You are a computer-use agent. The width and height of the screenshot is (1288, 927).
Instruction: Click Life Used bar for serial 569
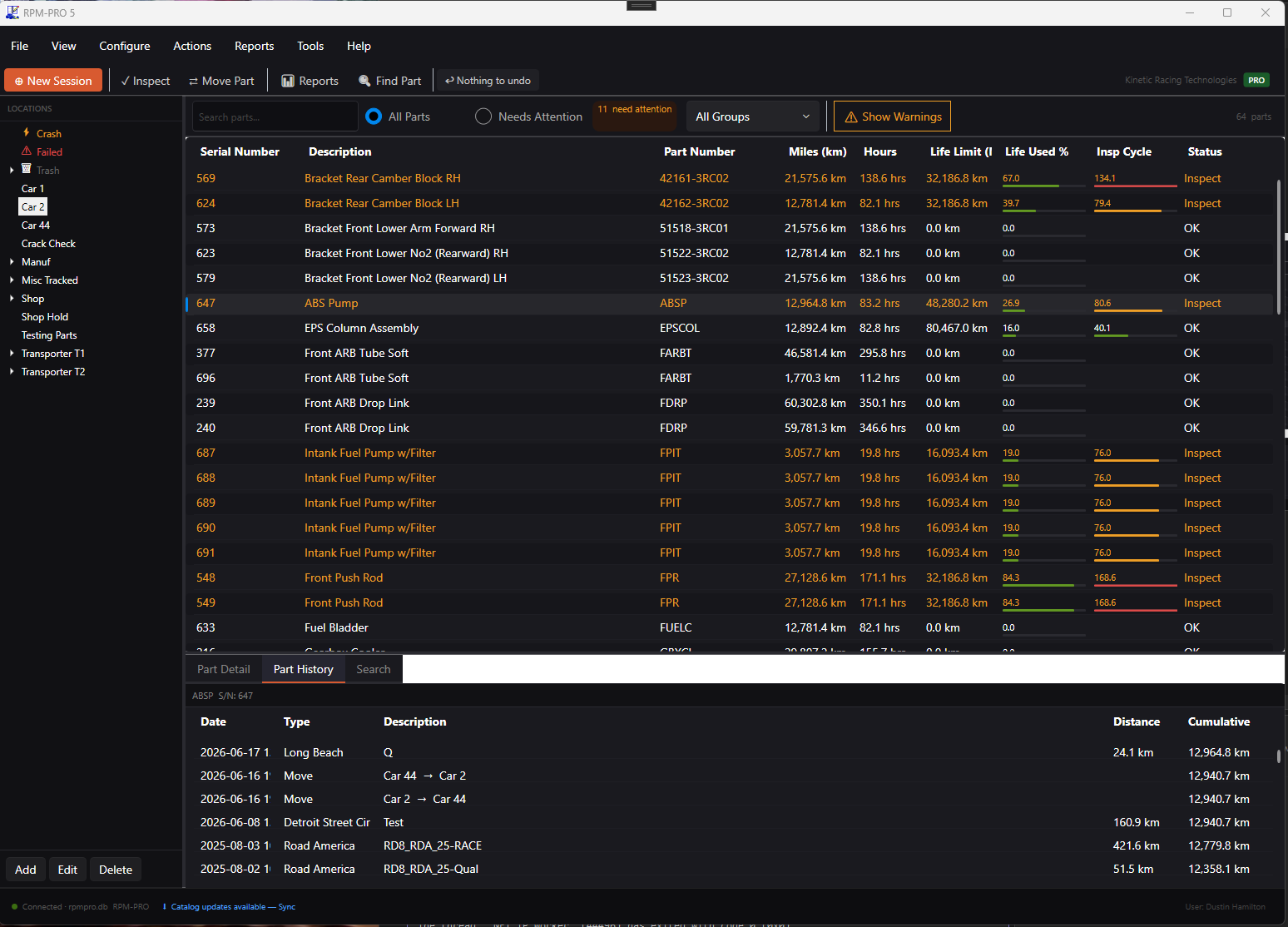(1043, 186)
